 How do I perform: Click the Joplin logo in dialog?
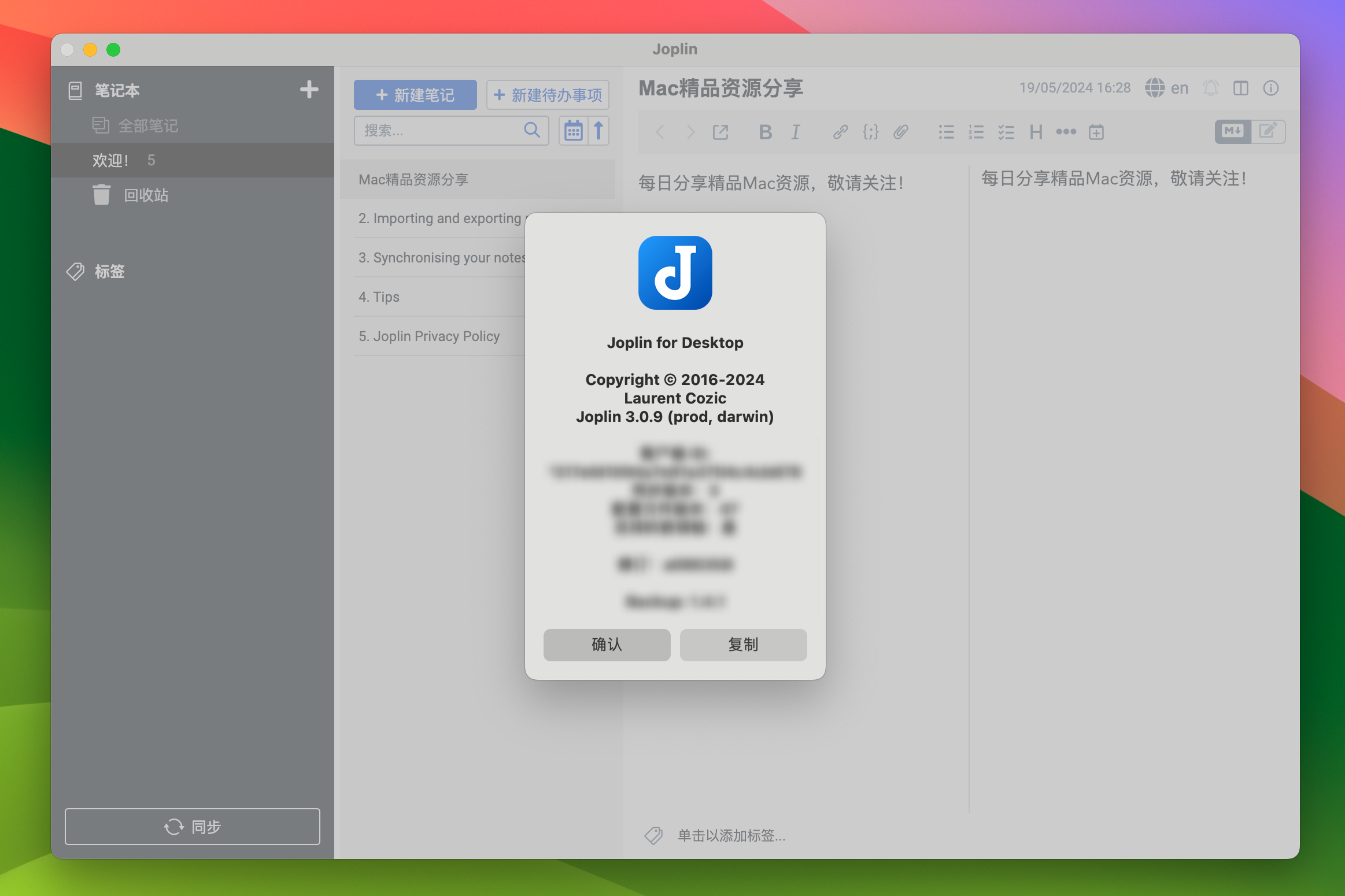(x=675, y=273)
